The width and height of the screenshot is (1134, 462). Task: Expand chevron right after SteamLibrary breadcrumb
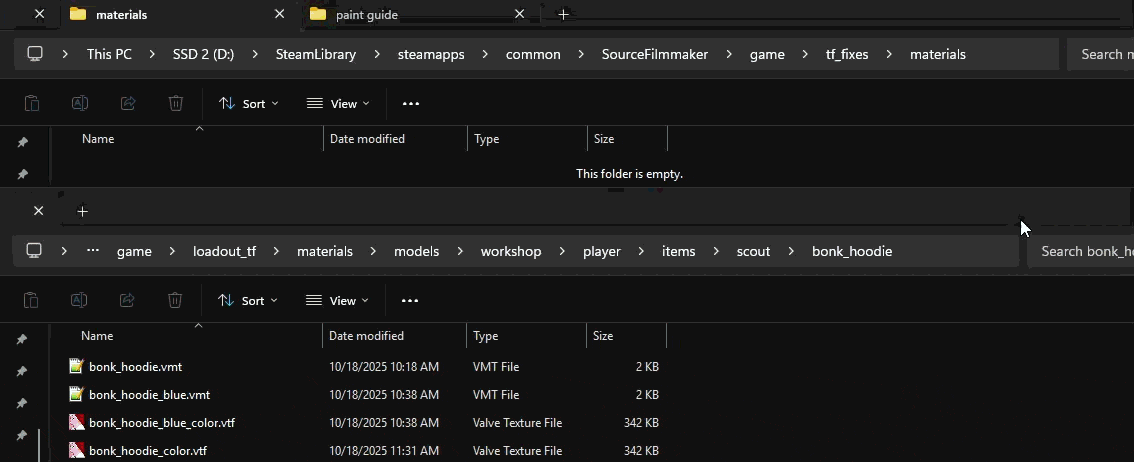tap(377, 54)
